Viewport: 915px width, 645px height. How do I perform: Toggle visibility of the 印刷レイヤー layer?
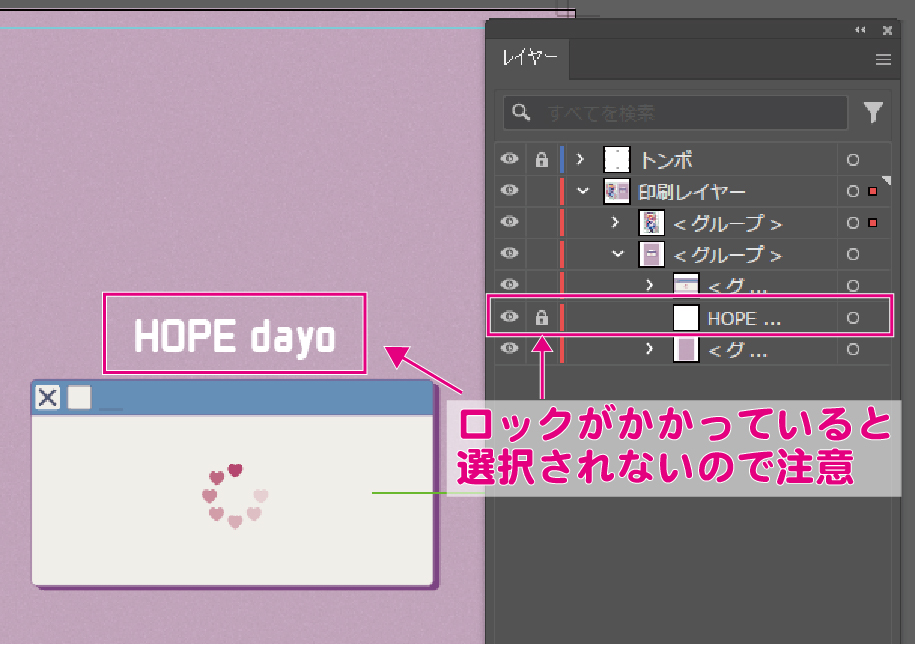pos(510,191)
